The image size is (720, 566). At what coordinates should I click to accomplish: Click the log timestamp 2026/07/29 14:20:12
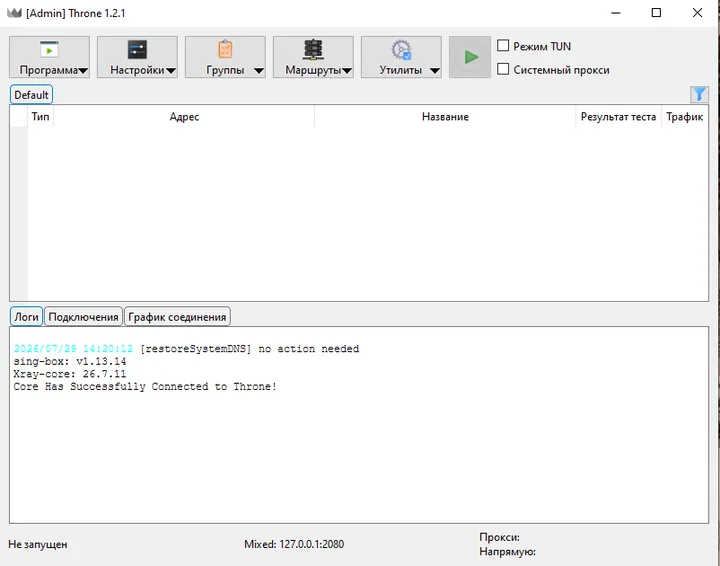[73, 349]
